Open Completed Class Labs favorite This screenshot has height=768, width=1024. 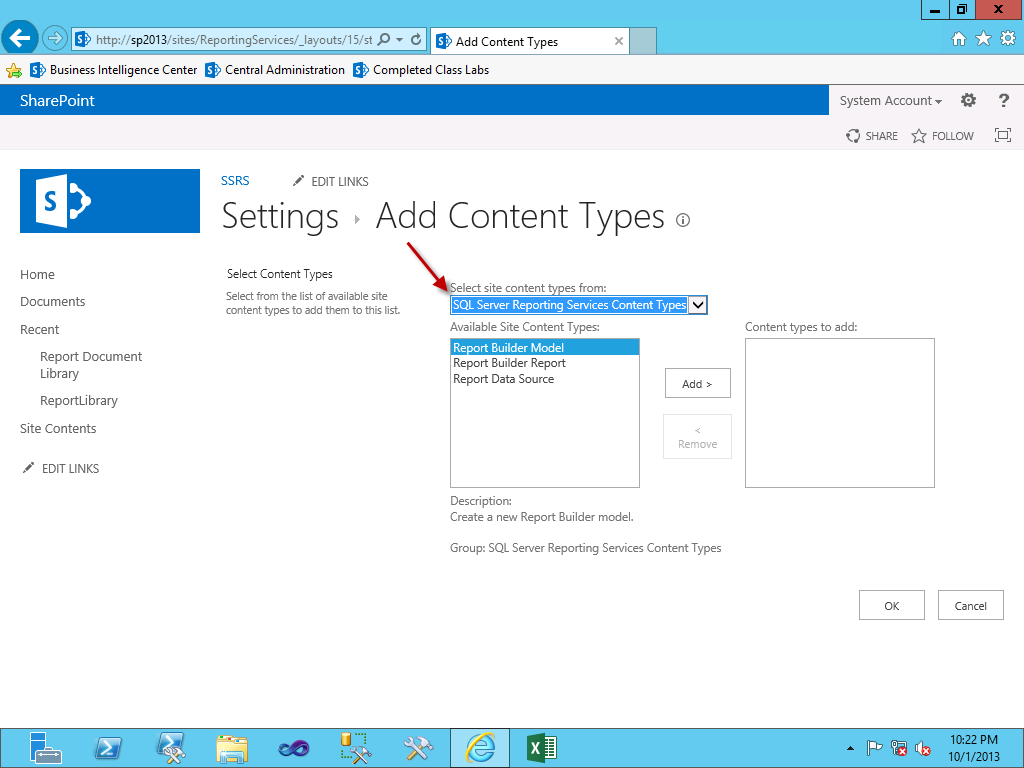[421, 70]
